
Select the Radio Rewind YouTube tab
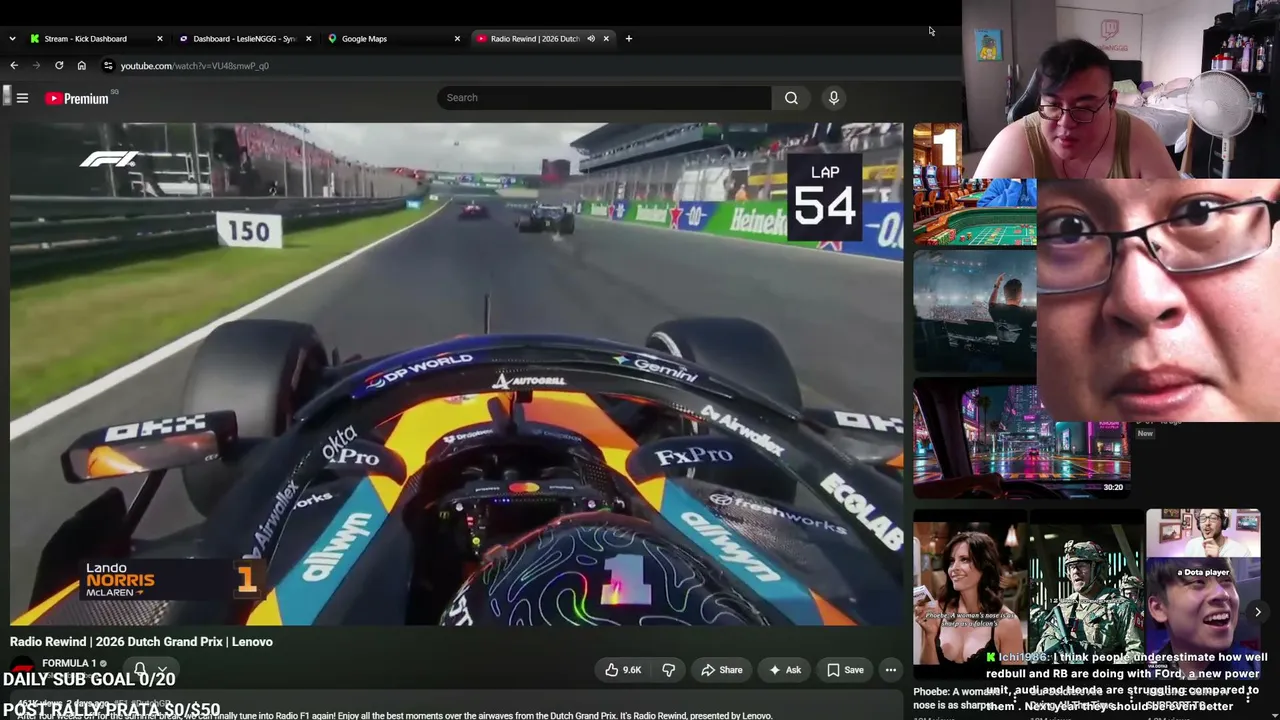click(542, 38)
